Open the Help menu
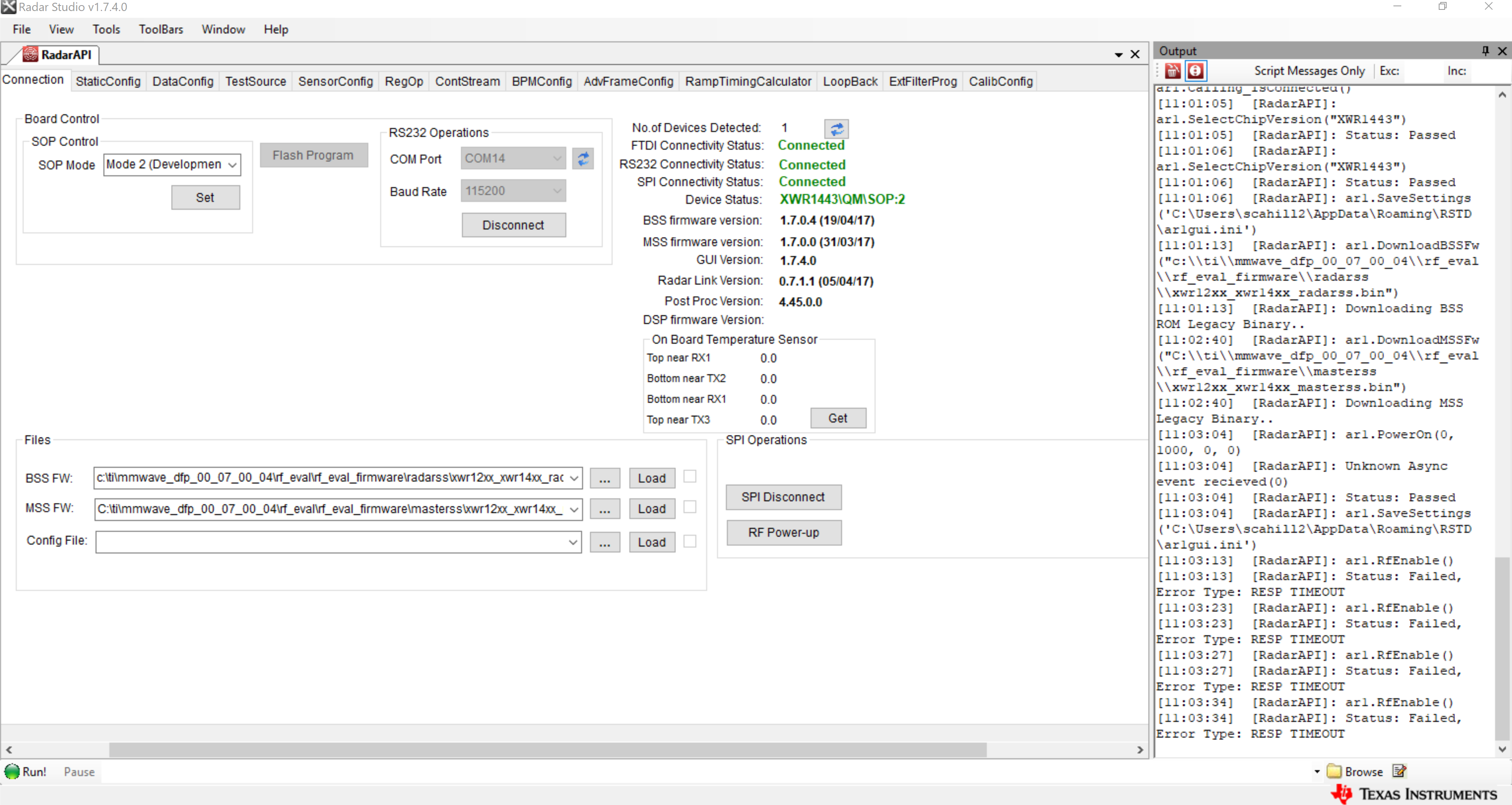Image resolution: width=1512 pixels, height=805 pixels. click(276, 29)
